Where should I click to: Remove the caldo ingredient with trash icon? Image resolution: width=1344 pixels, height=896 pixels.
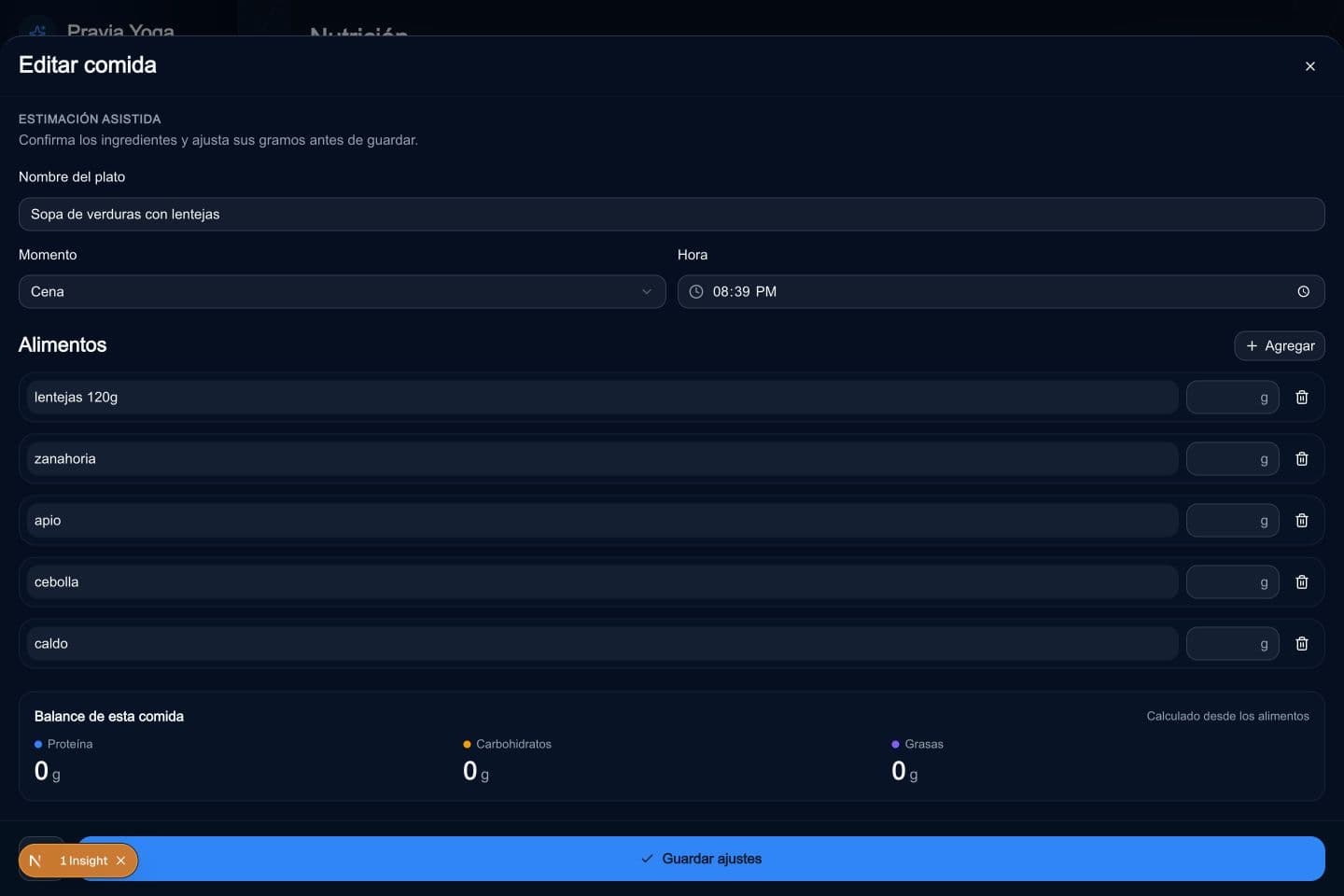[1302, 644]
